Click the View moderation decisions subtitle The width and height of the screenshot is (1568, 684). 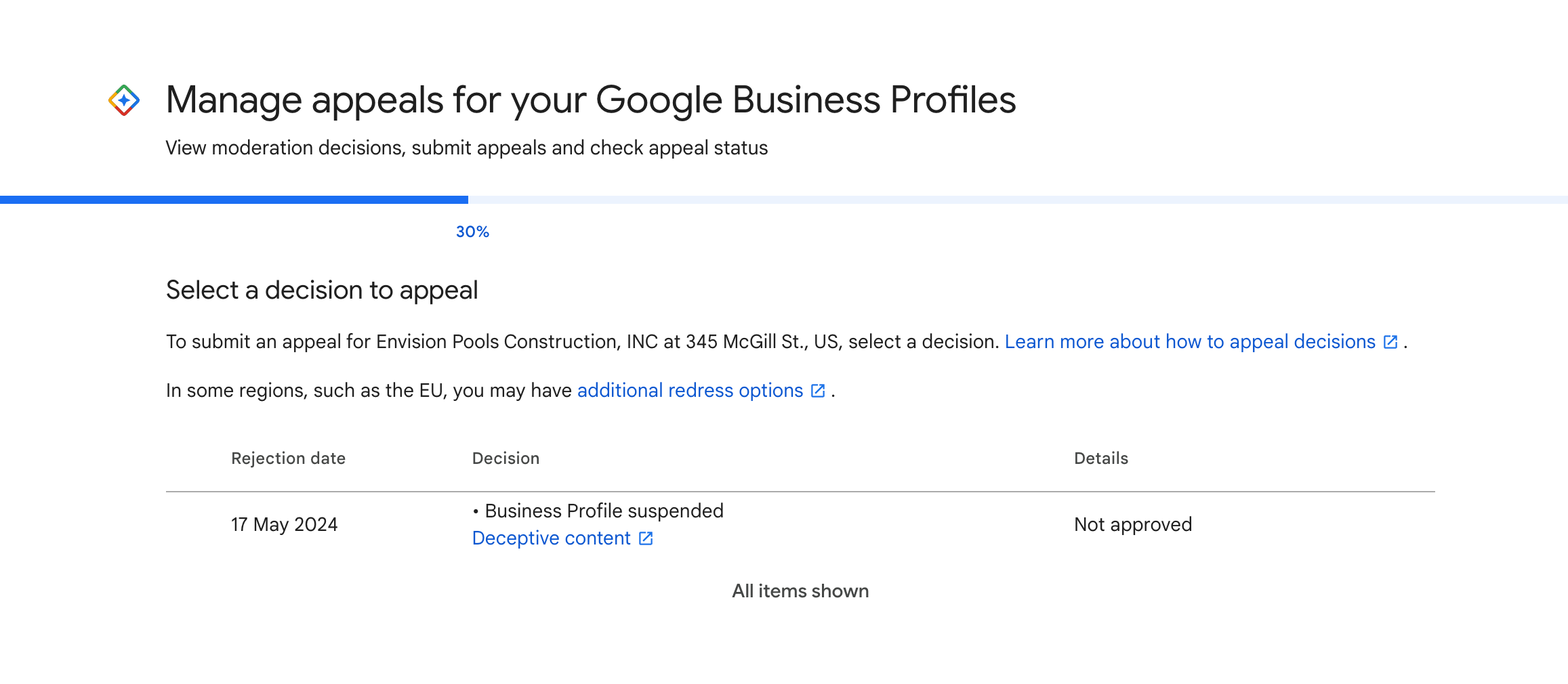467,148
